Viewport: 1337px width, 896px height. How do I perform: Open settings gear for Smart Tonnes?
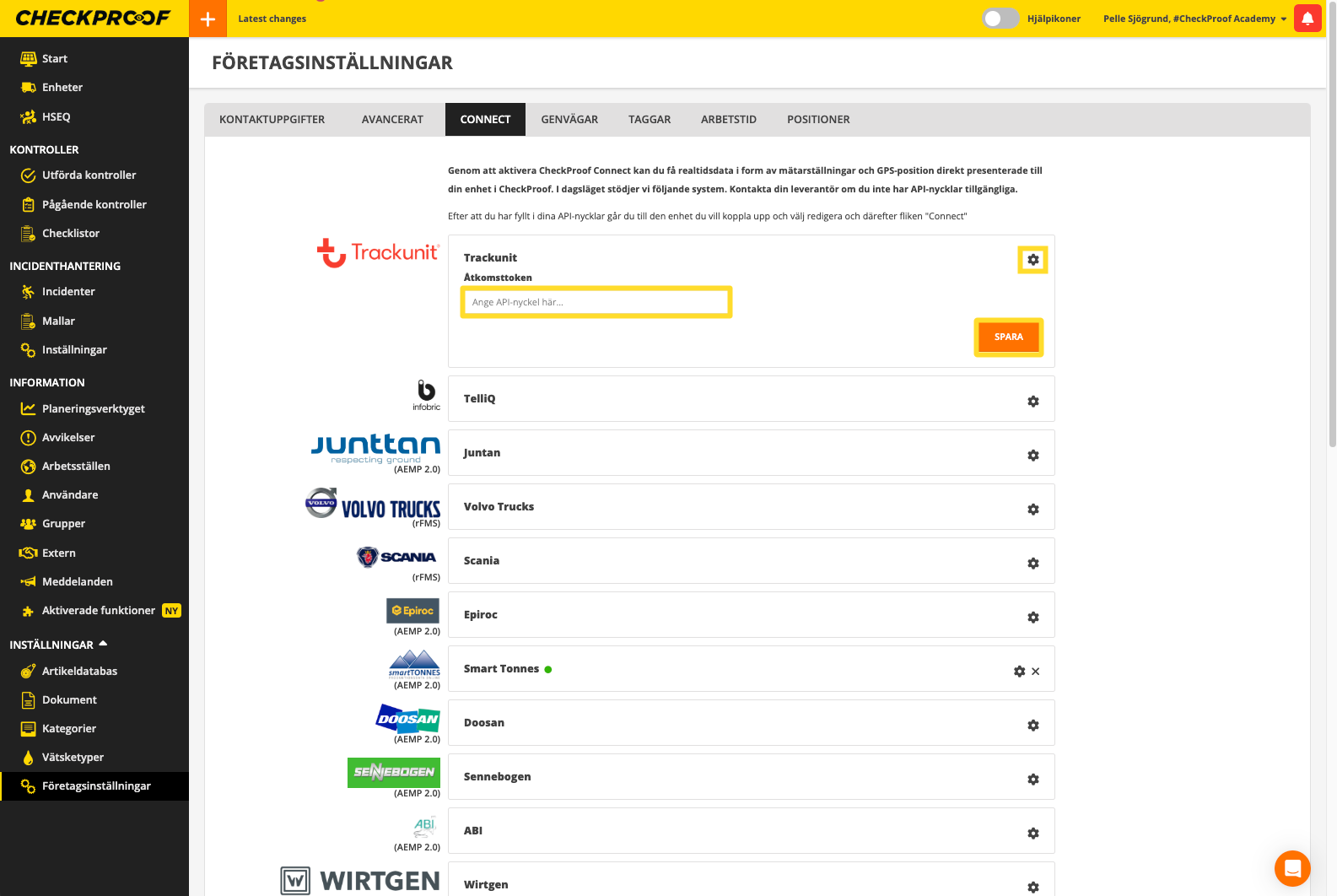1019,672
